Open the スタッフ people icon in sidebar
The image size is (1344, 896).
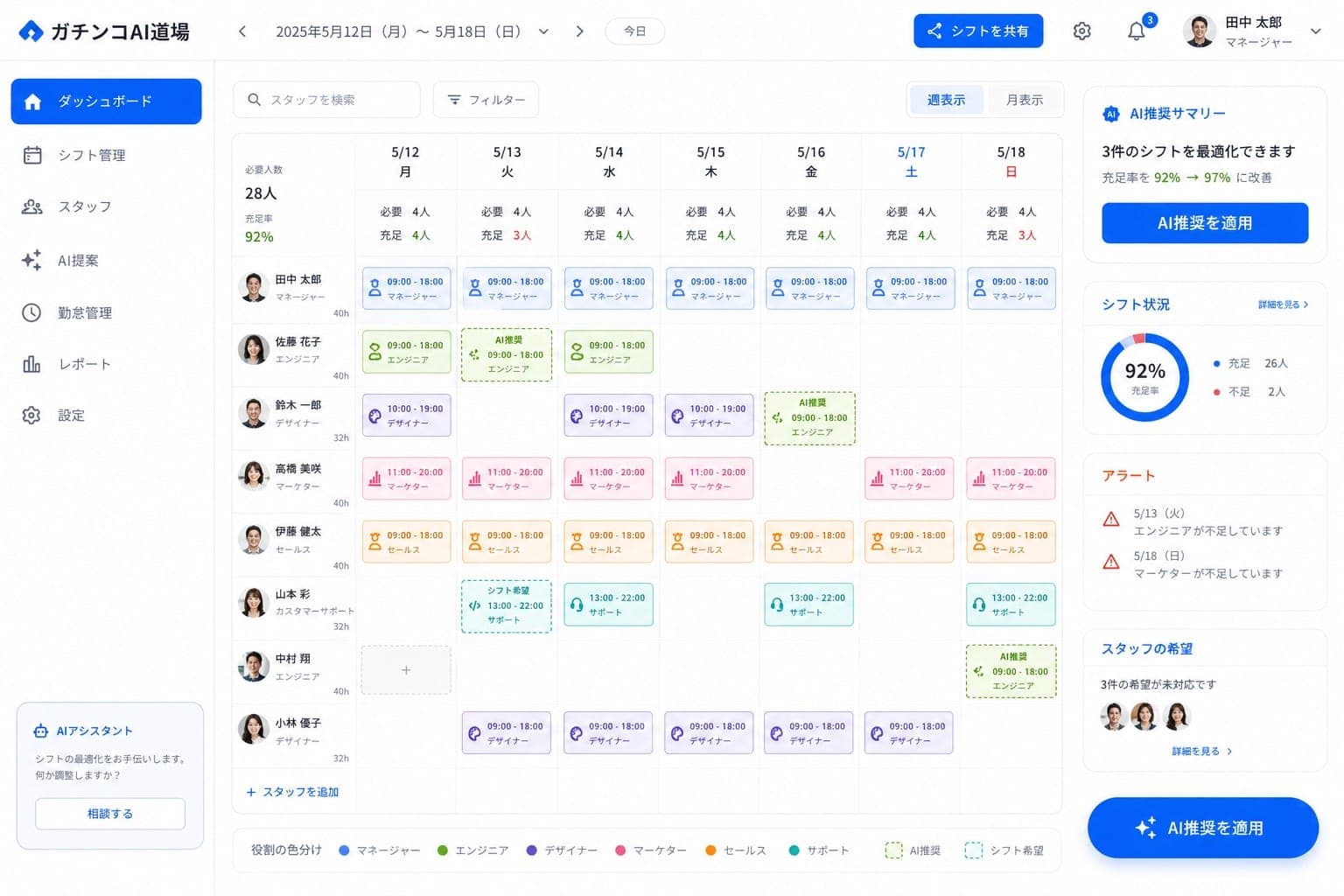pos(32,206)
